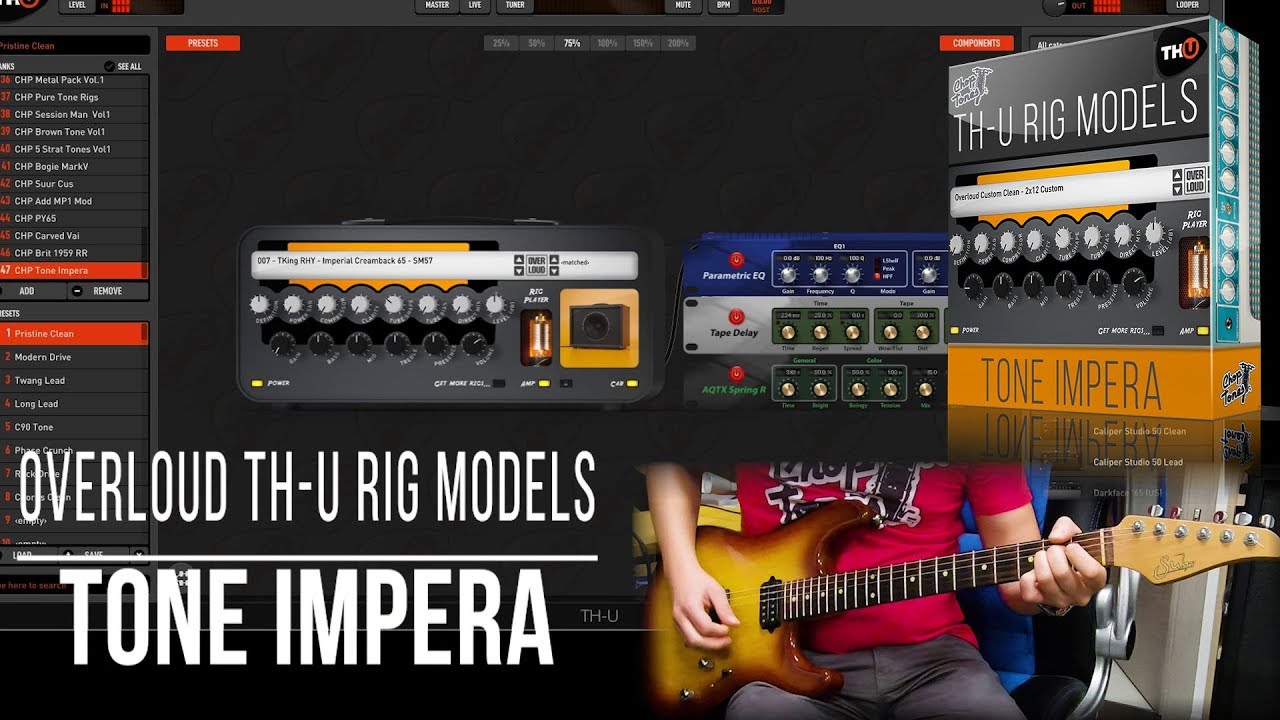1280x720 pixels.
Task: Open the TUNER from the top bar
Action: [x=515, y=5]
